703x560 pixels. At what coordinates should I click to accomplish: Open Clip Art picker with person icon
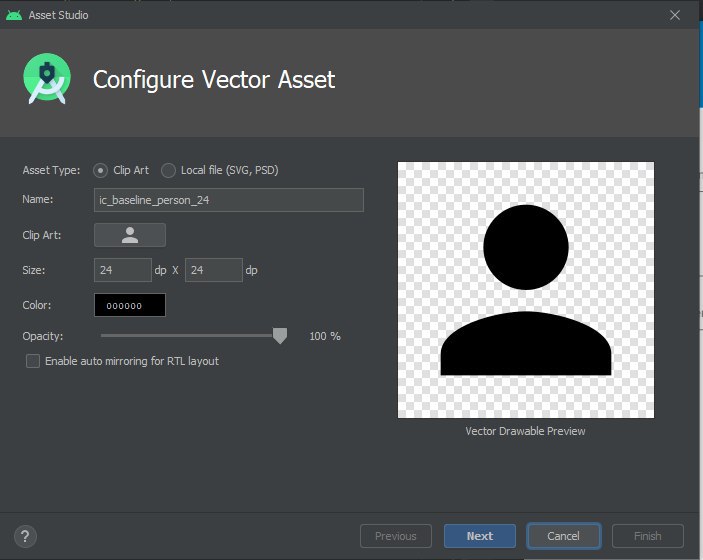130,235
